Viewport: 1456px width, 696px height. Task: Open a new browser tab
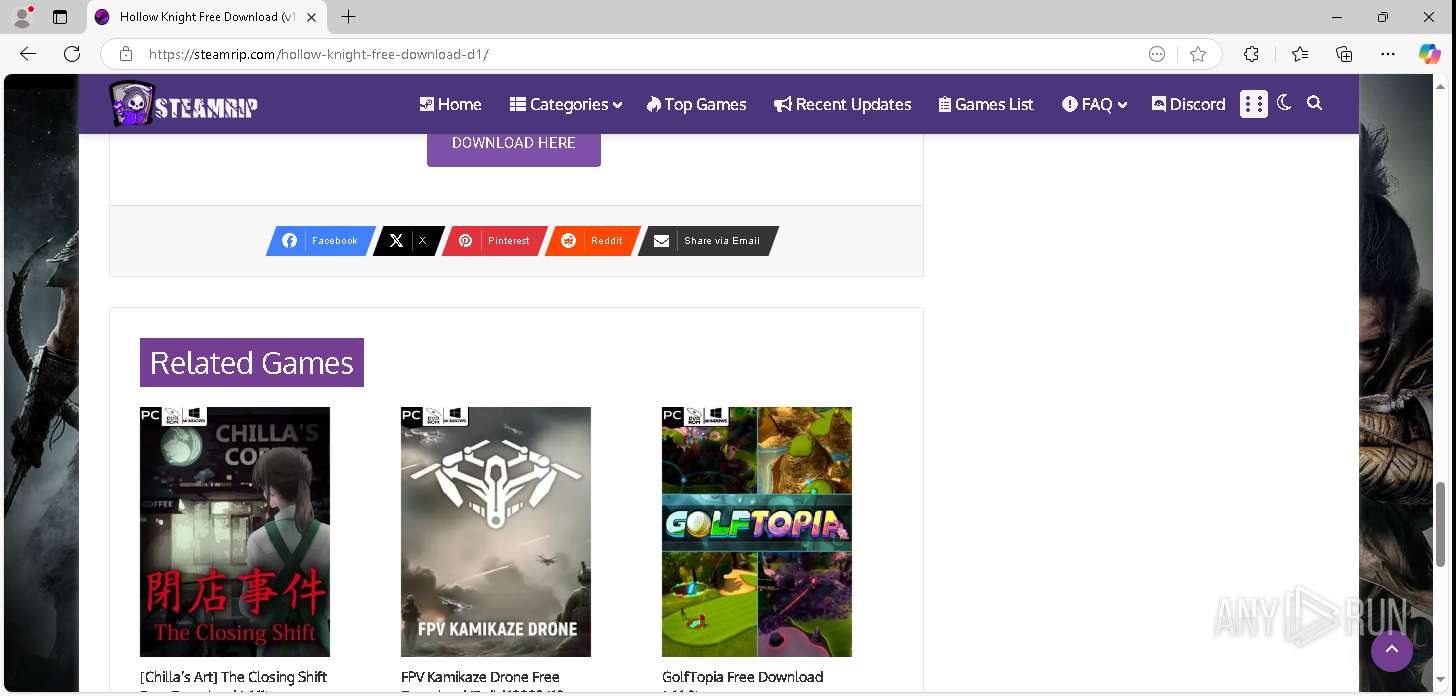348,17
